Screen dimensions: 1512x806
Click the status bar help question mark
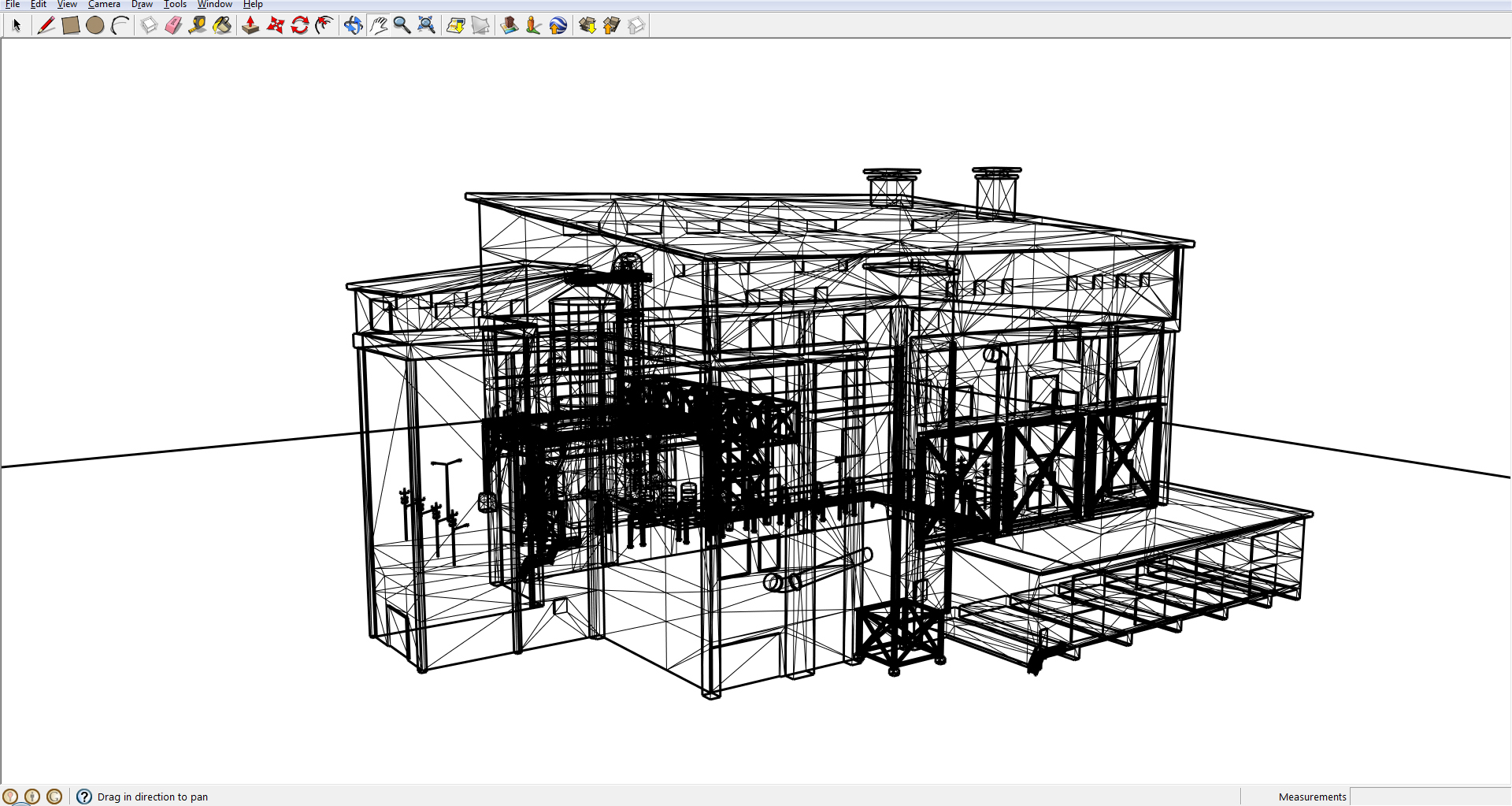coord(83,797)
